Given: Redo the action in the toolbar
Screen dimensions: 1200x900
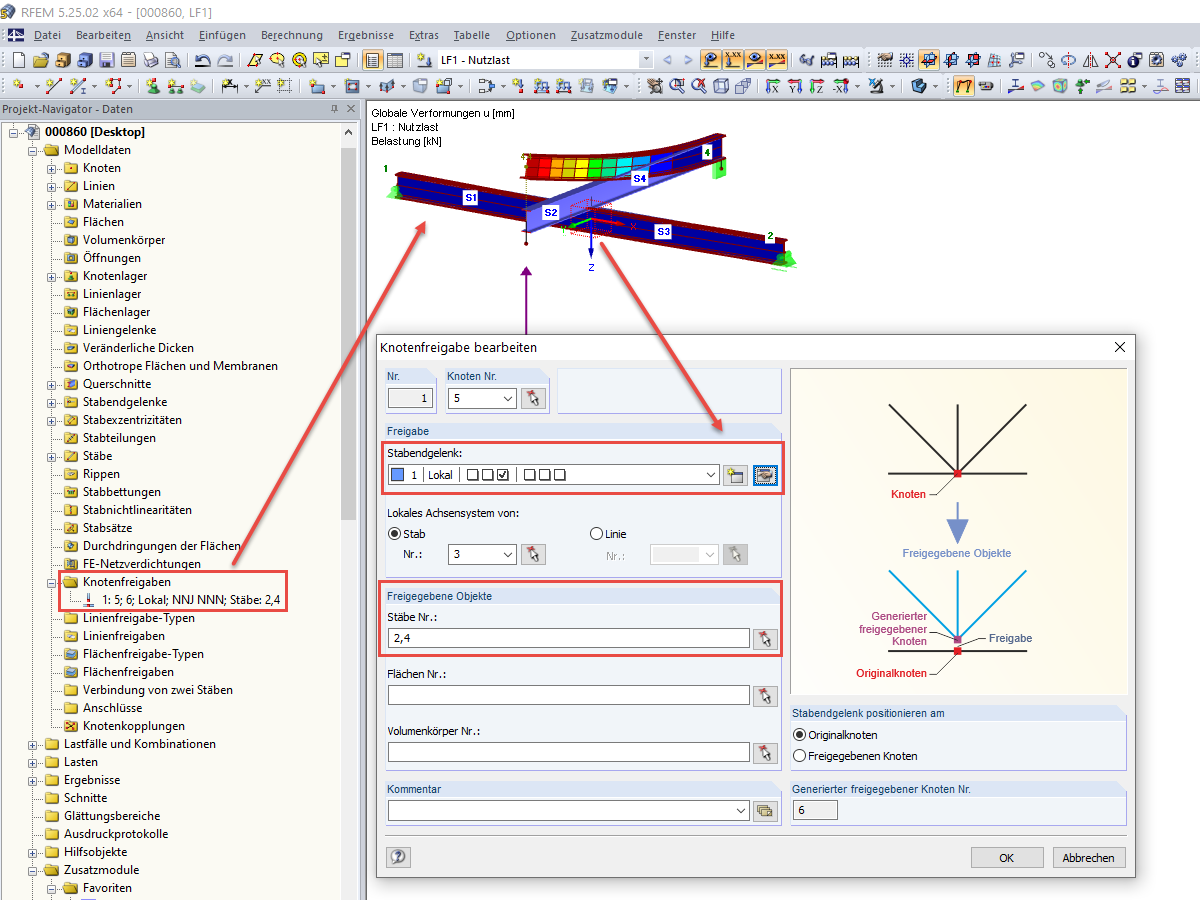Looking at the screenshot, I should 225,60.
